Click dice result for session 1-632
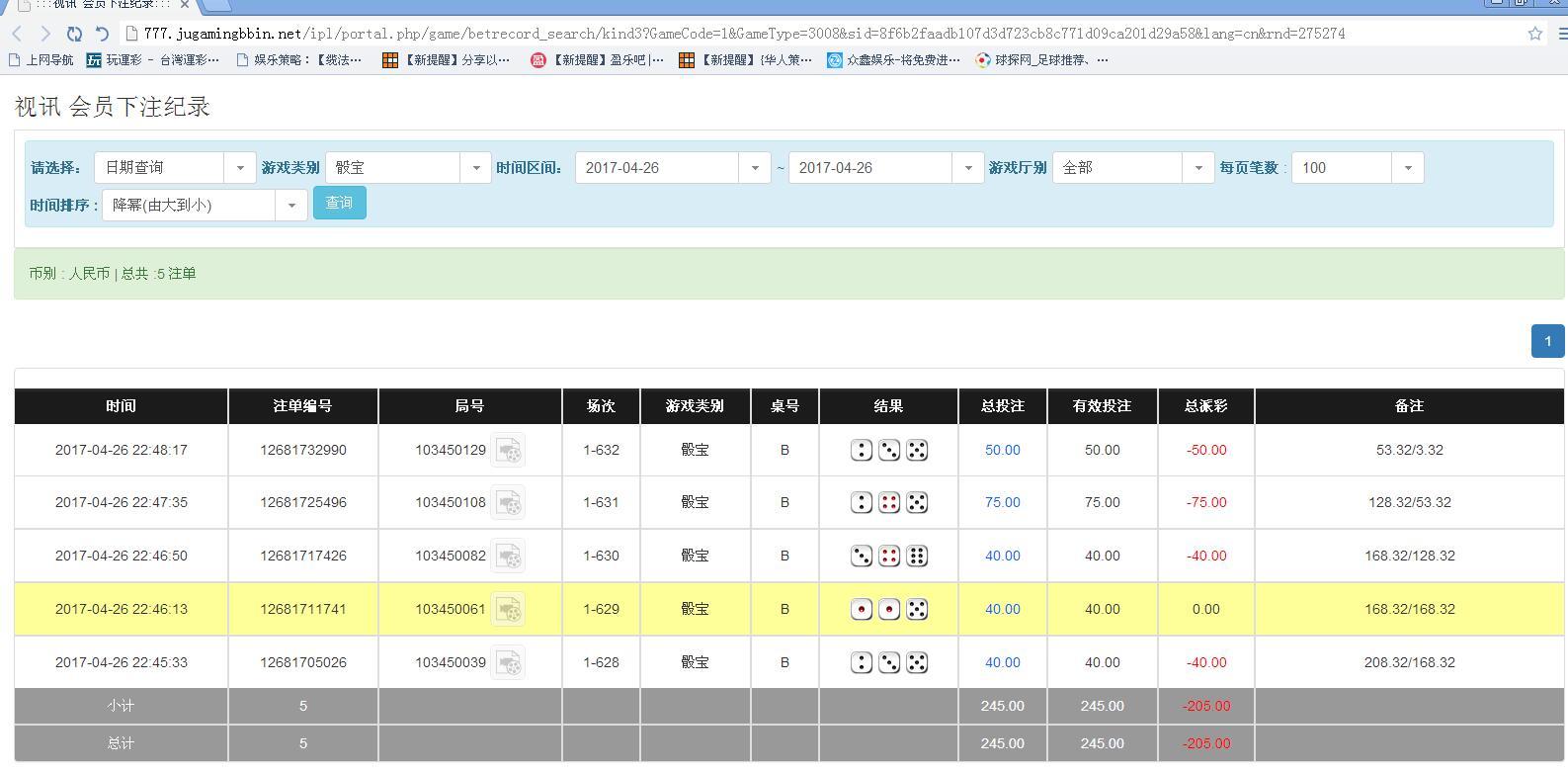 pos(889,451)
